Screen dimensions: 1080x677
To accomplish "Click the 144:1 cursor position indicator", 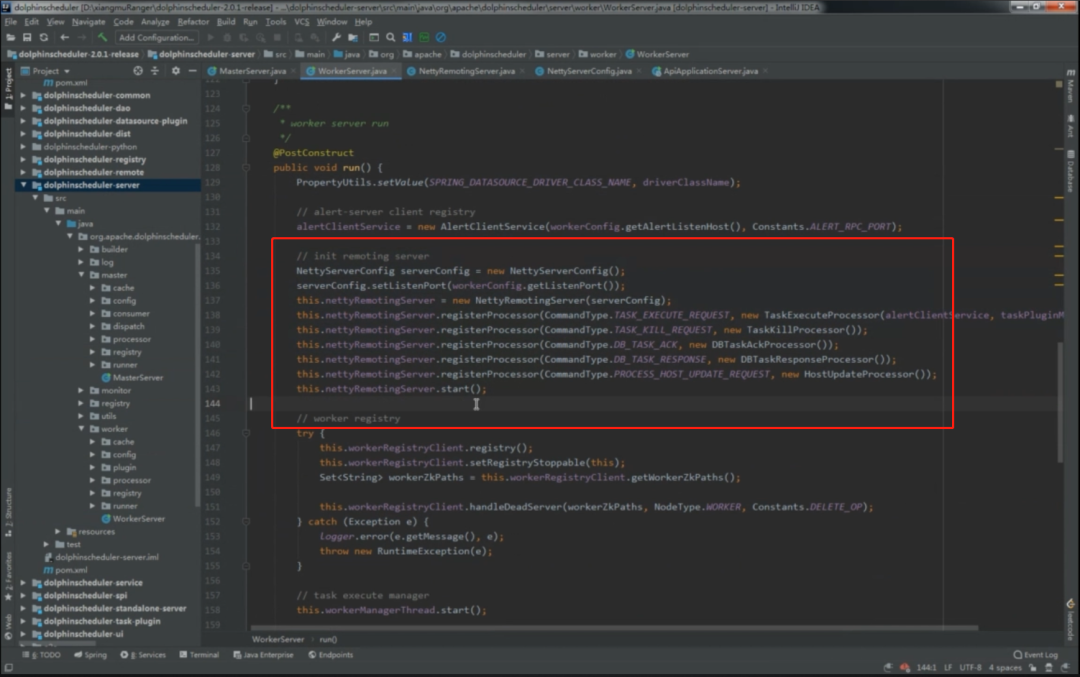I will pyautogui.click(x=926, y=667).
